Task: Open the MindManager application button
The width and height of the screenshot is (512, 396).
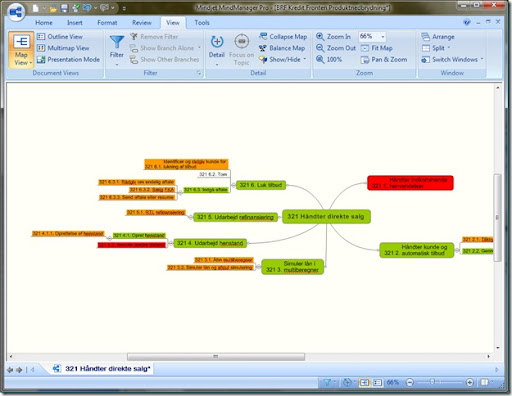Action: click(16, 13)
